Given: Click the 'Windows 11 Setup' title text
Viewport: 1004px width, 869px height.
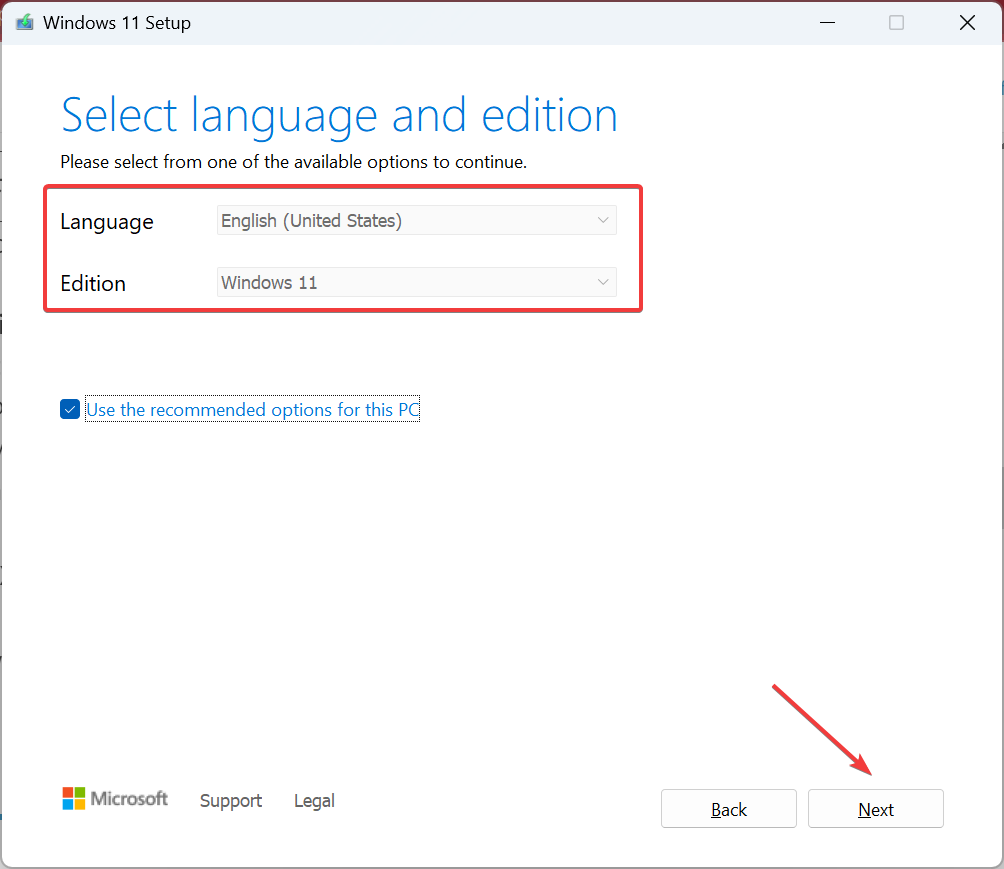Looking at the screenshot, I should pyautogui.click(x=117, y=22).
